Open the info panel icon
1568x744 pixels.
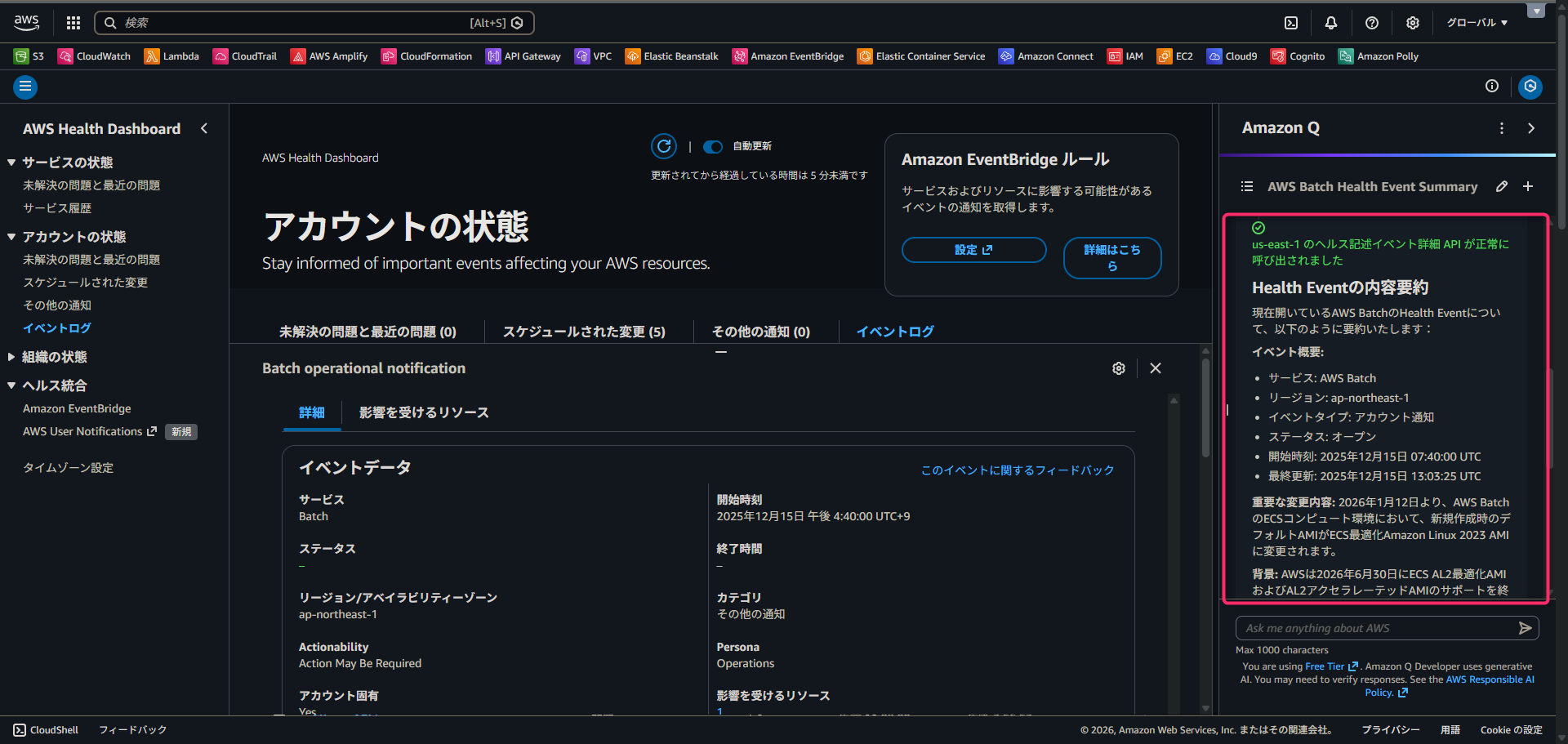click(1492, 86)
